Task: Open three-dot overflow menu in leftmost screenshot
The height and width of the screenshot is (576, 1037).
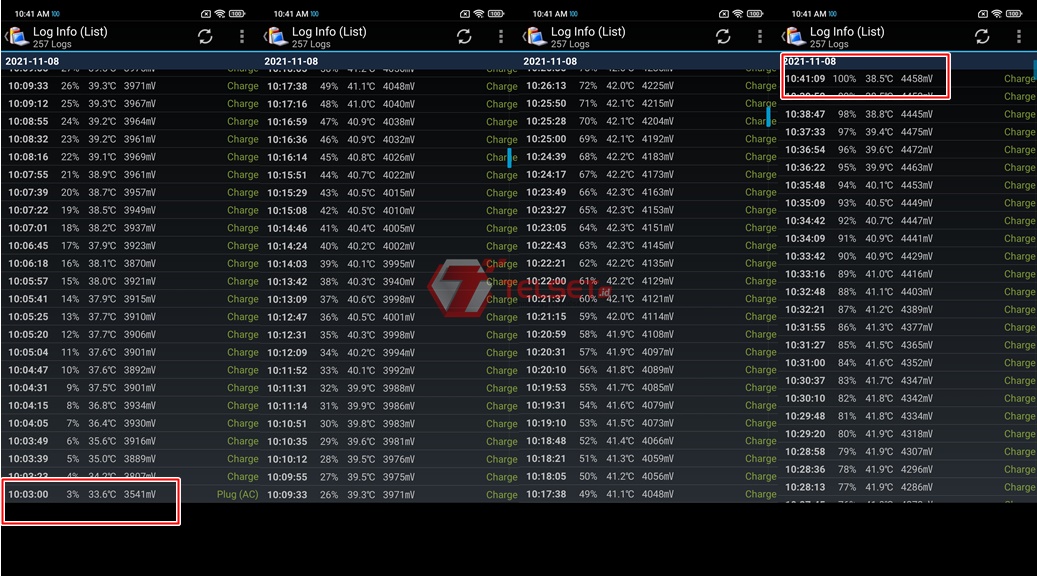Action: 242,37
